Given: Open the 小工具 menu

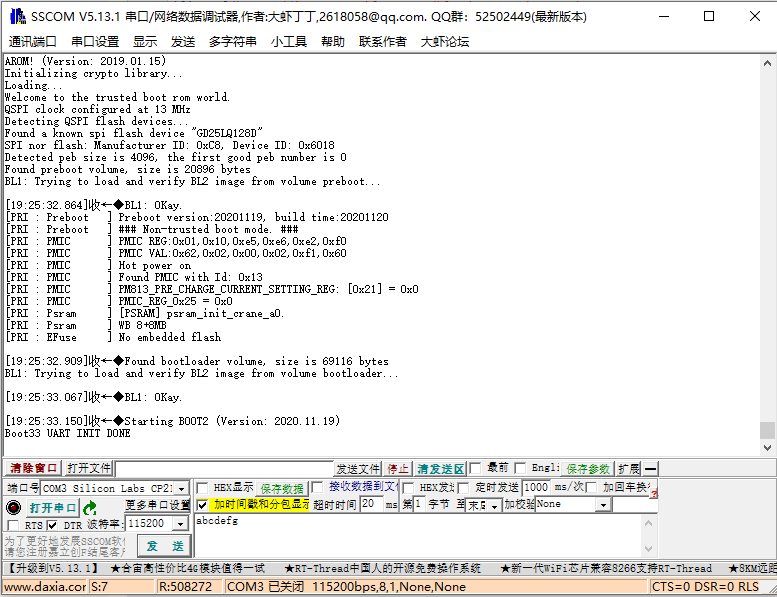Looking at the screenshot, I should (289, 42).
